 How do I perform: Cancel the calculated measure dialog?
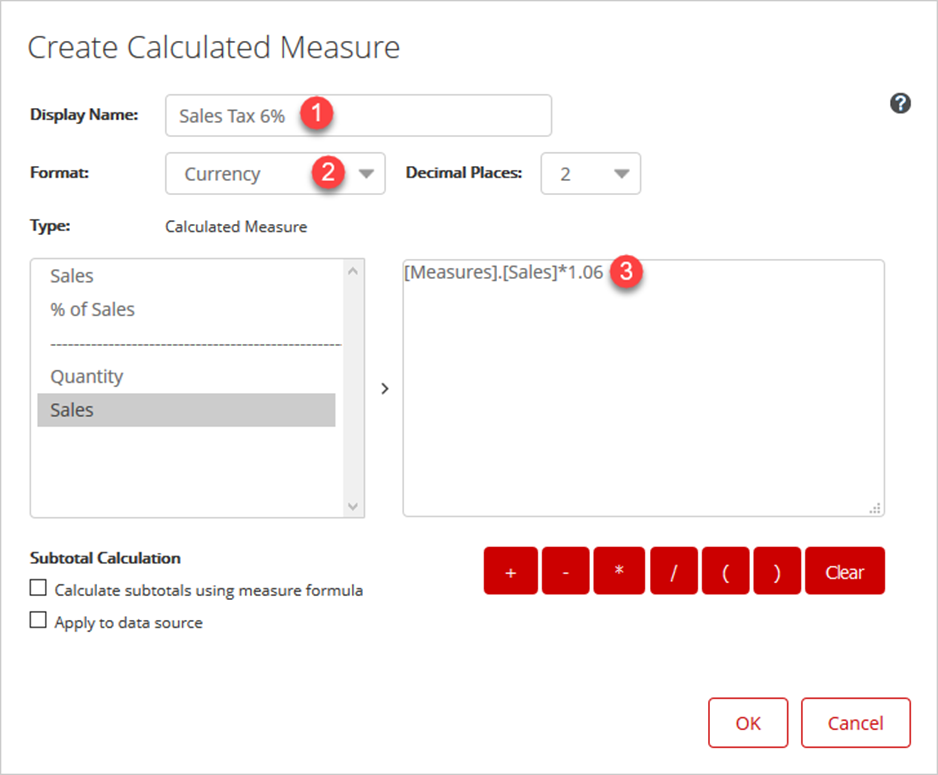point(855,723)
